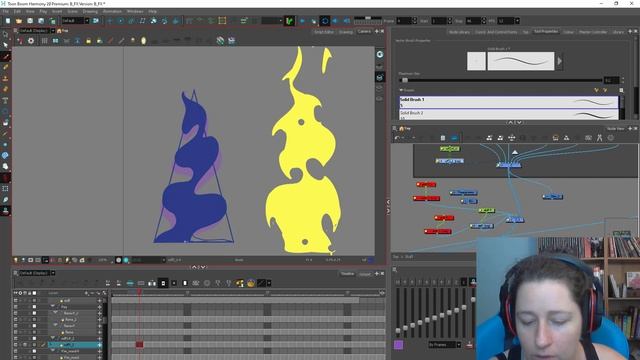Click the leftmost fader in the mixer panel

tap(398, 331)
